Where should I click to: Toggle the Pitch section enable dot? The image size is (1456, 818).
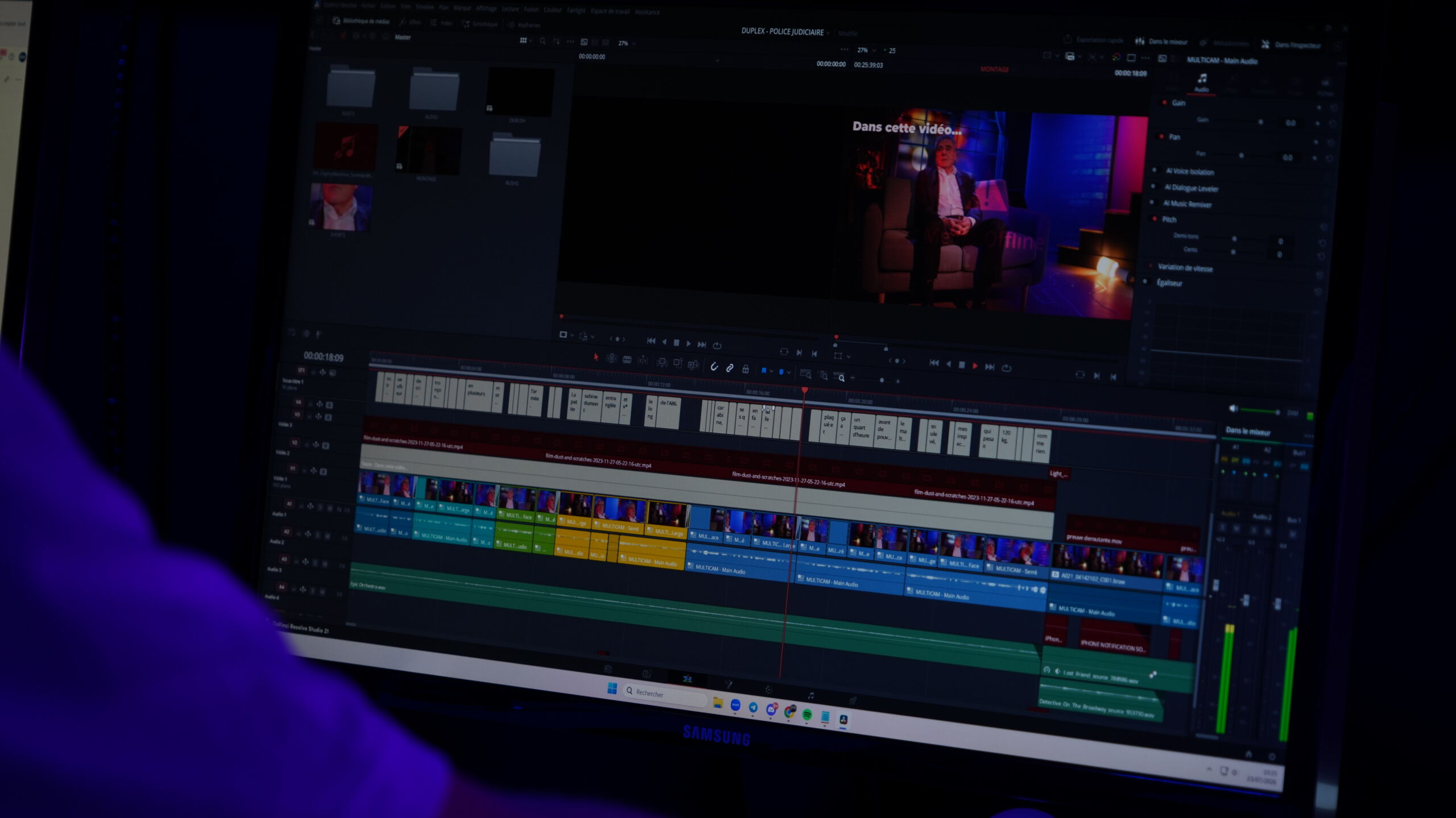pos(1155,218)
